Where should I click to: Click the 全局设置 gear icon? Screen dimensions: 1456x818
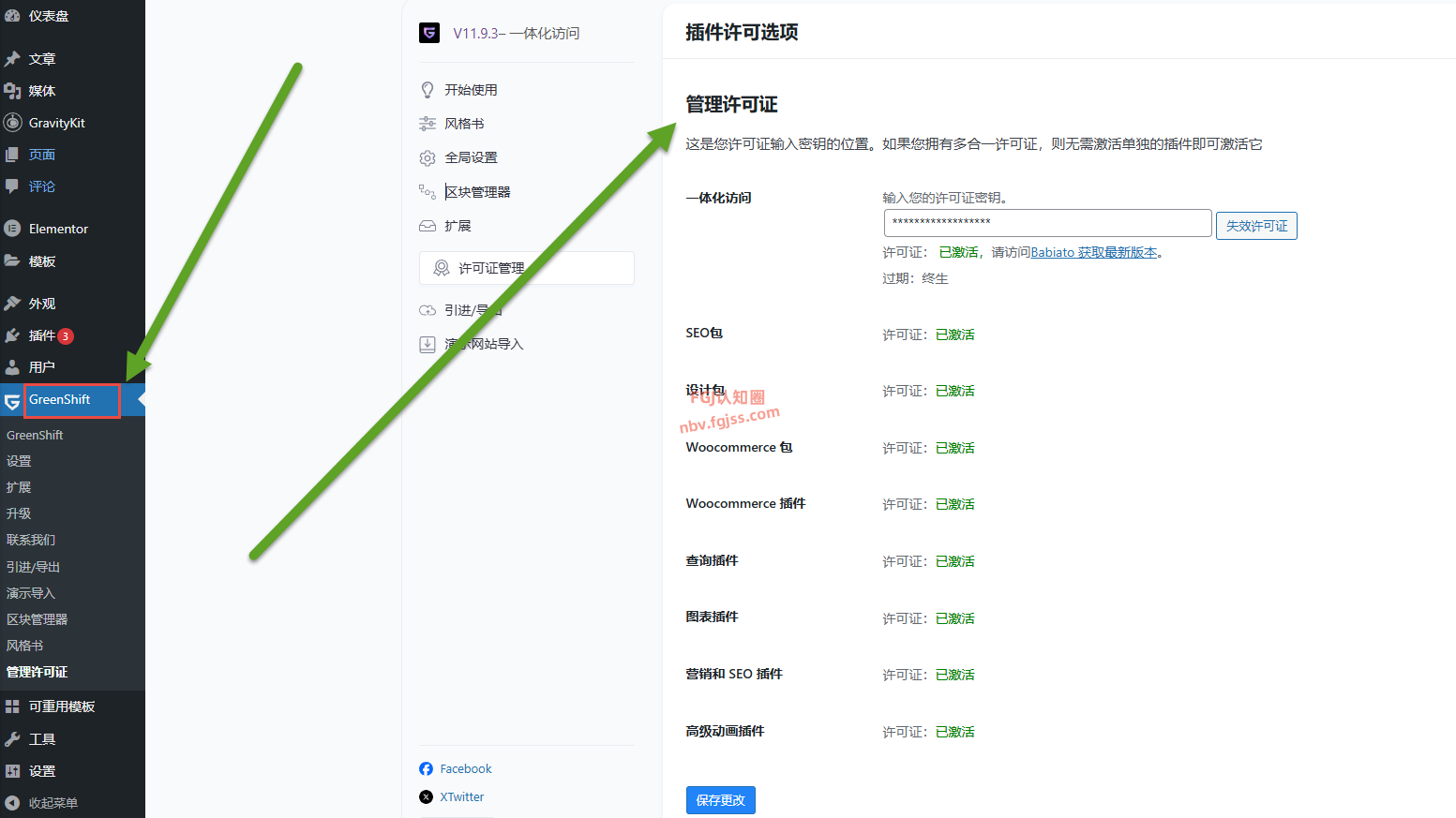[x=428, y=157]
